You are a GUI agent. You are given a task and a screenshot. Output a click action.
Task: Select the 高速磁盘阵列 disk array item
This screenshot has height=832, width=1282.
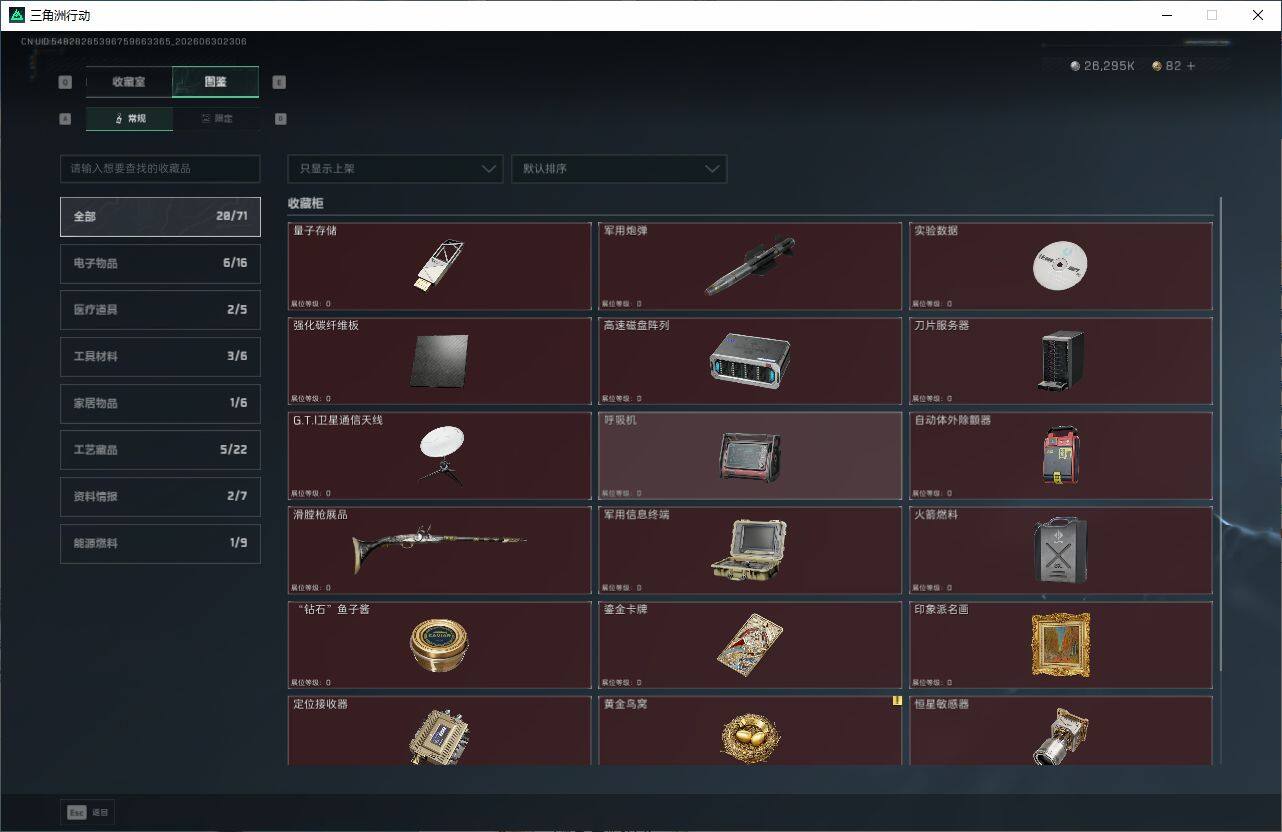point(750,361)
